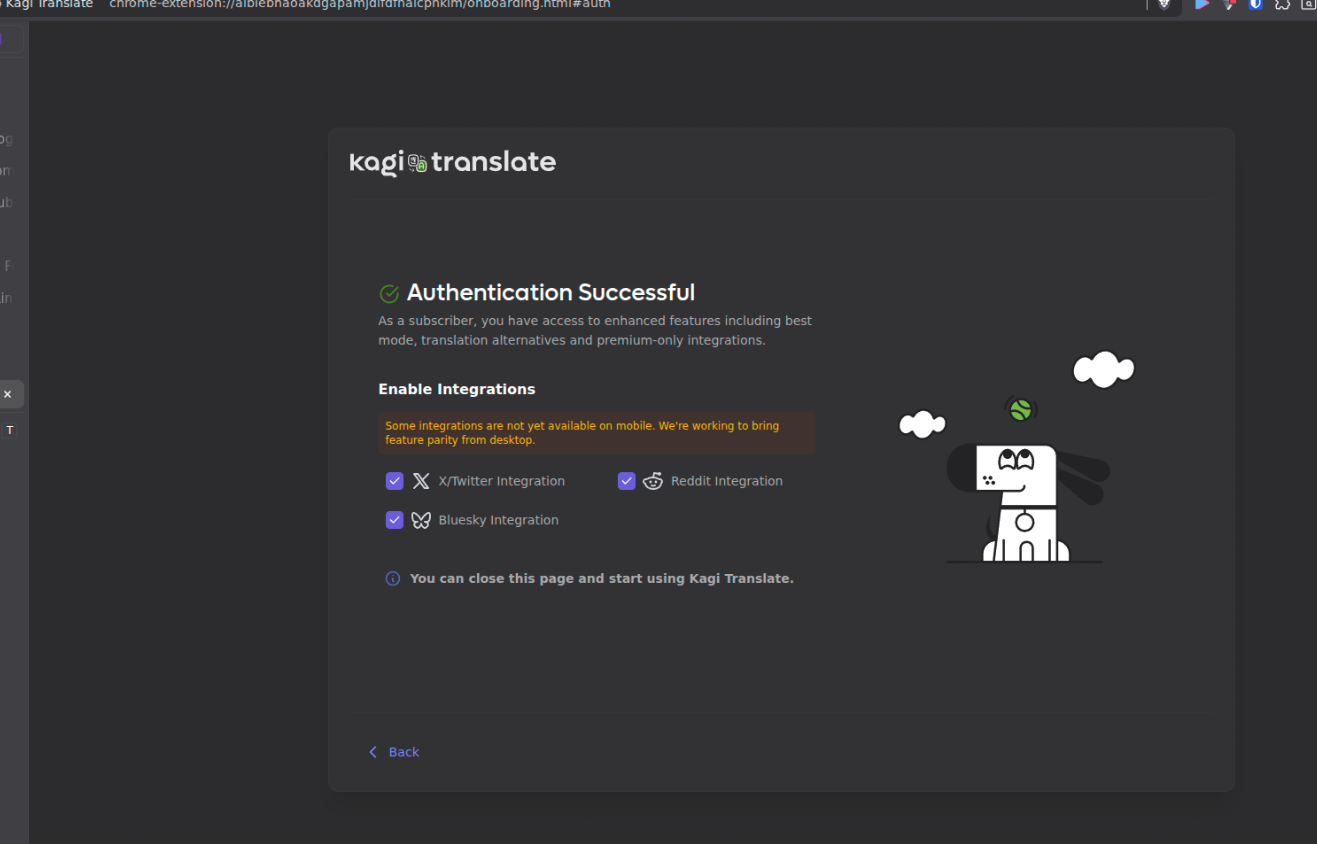Click the Authentication Successful heading
This screenshot has height=844, width=1317.
click(551, 293)
